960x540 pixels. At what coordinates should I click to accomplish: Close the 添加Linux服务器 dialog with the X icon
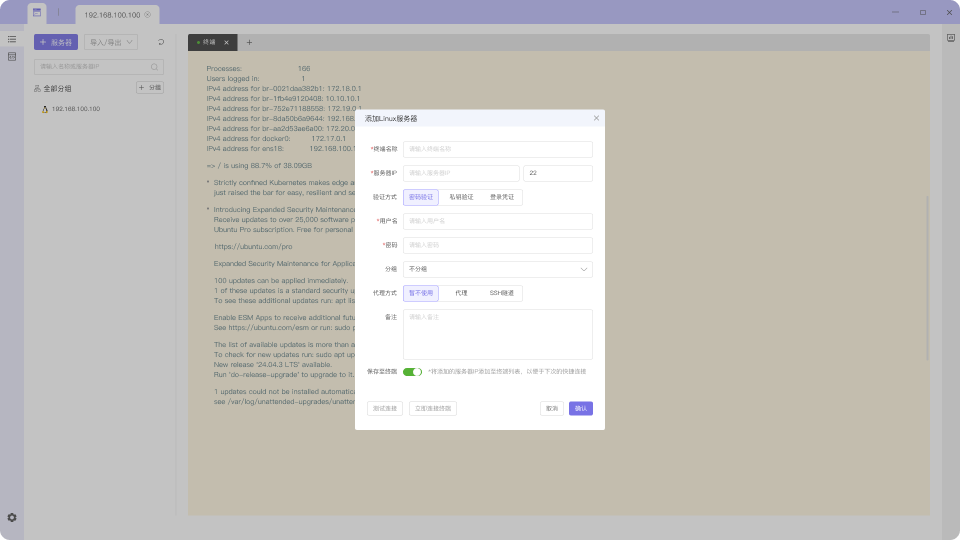(x=596, y=118)
